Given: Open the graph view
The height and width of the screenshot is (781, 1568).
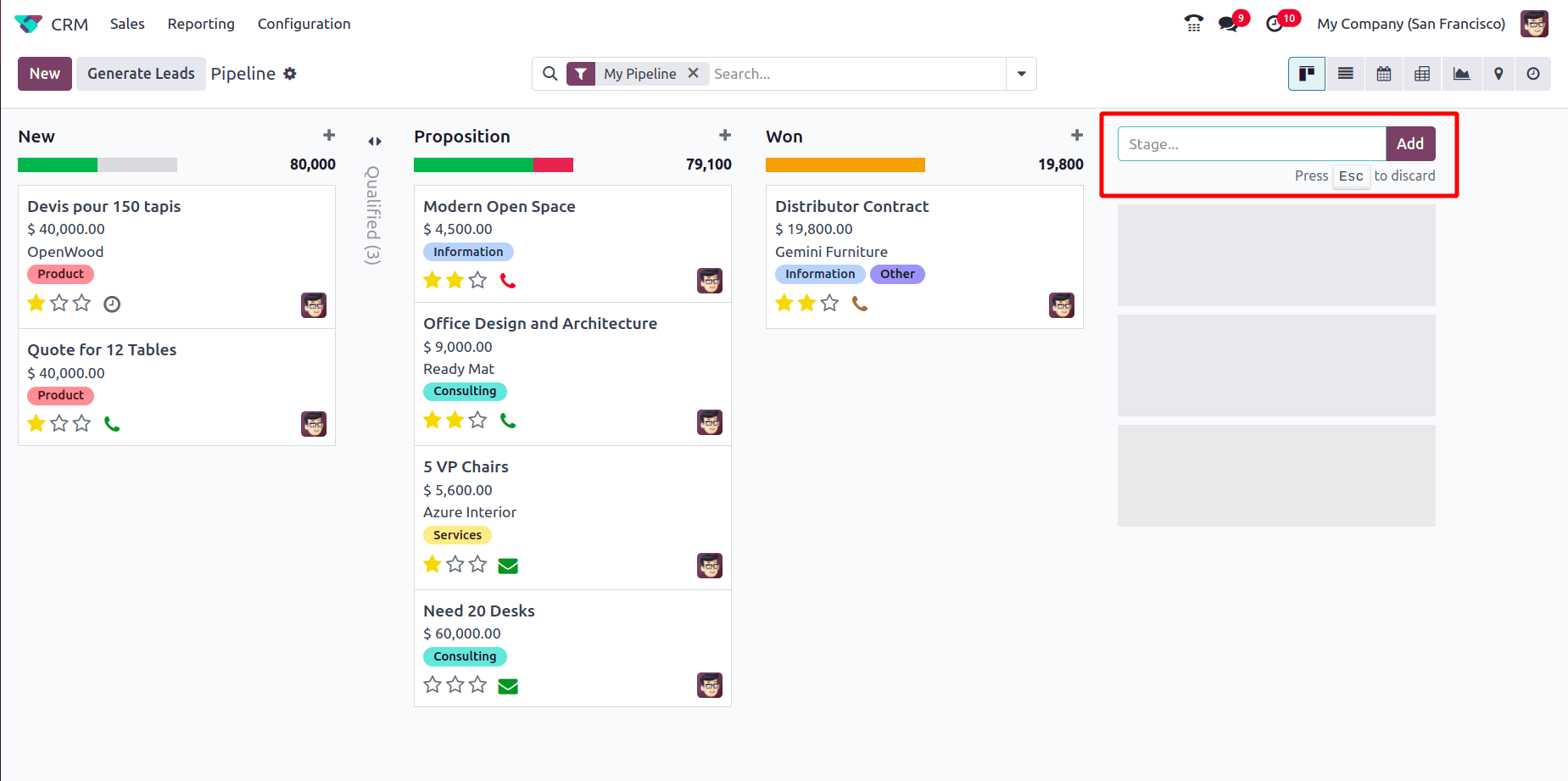Looking at the screenshot, I should [x=1461, y=74].
